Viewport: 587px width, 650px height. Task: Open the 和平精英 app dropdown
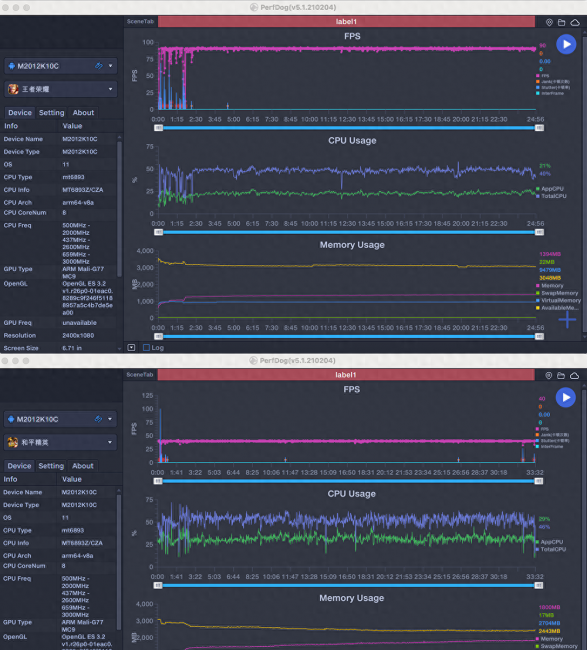[x=110, y=442]
